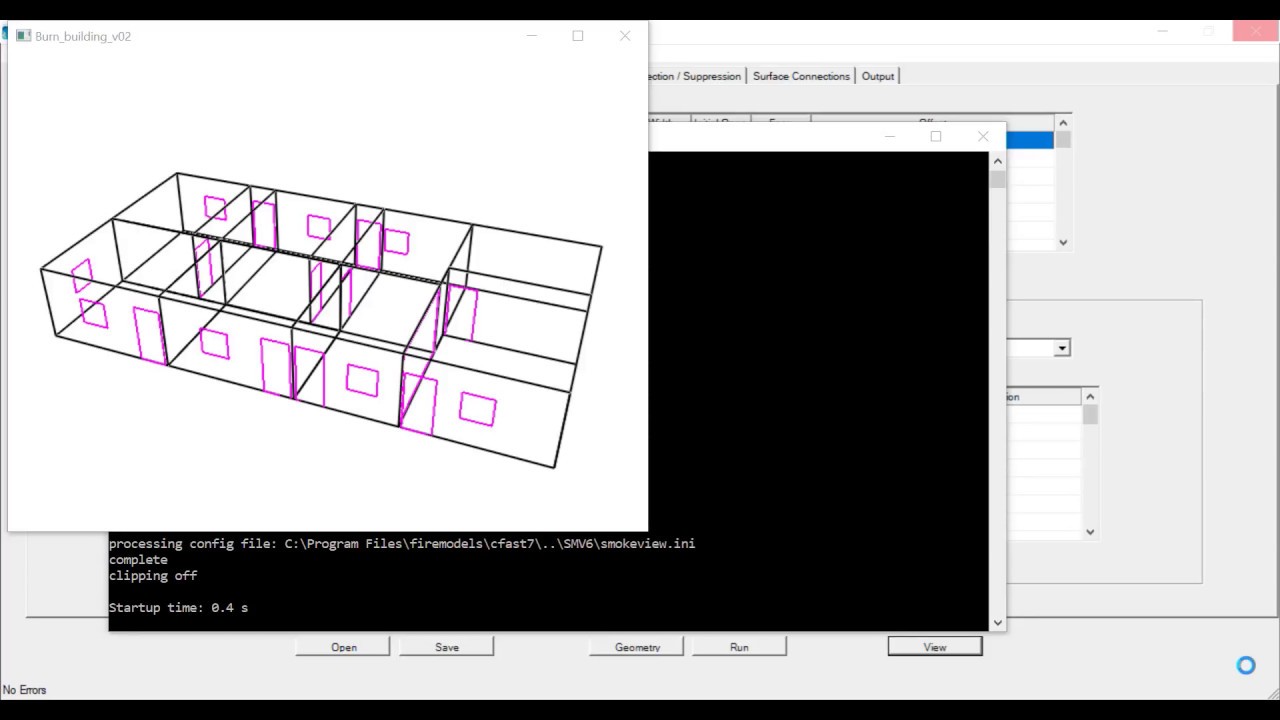This screenshot has width=1280, height=720.
Task: Click the Run button
Action: click(x=739, y=647)
